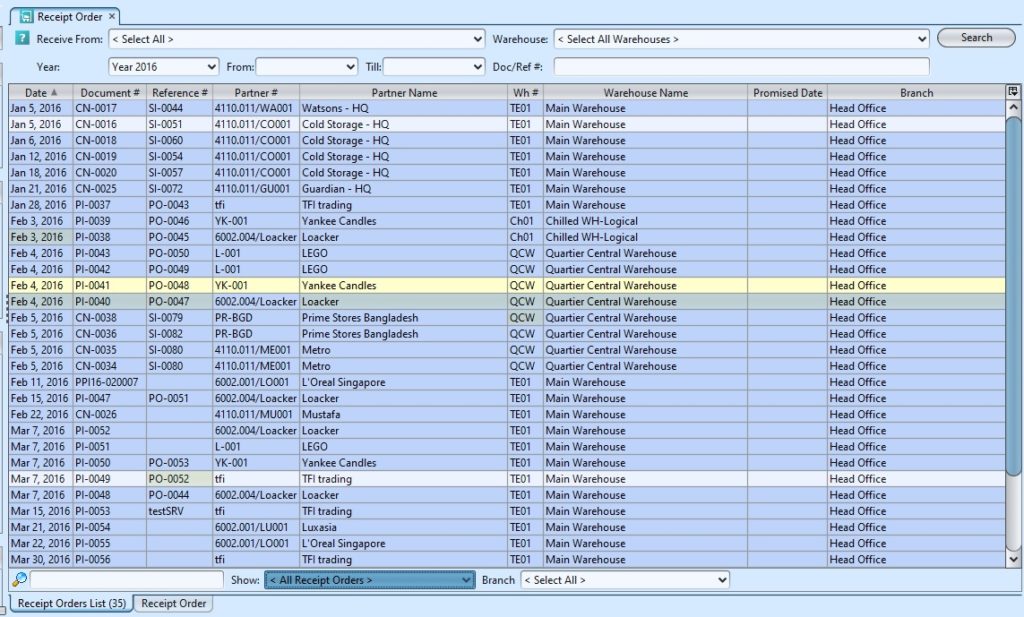Select document PI-0056 cell
This screenshot has height=617, width=1024.
[110, 559]
